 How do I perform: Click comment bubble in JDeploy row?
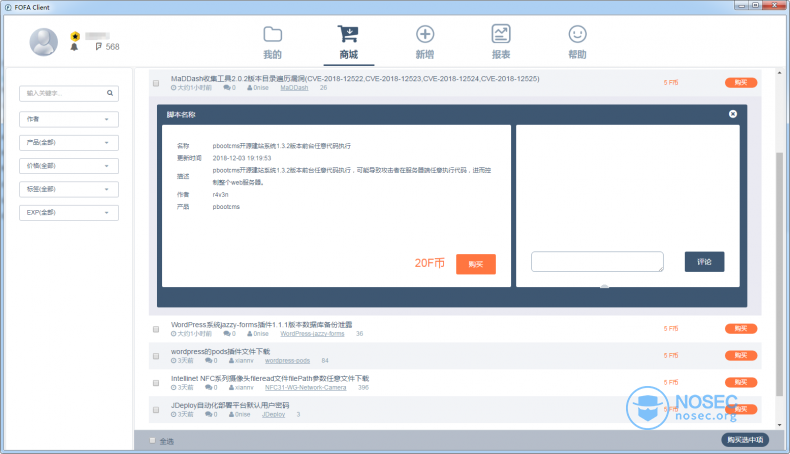211,414
